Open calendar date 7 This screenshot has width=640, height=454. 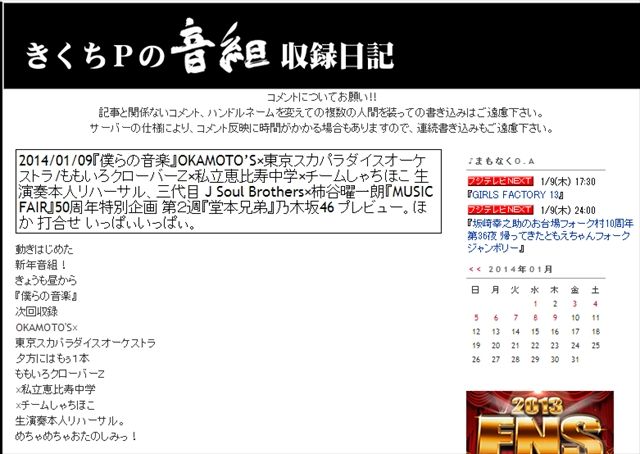516,318
